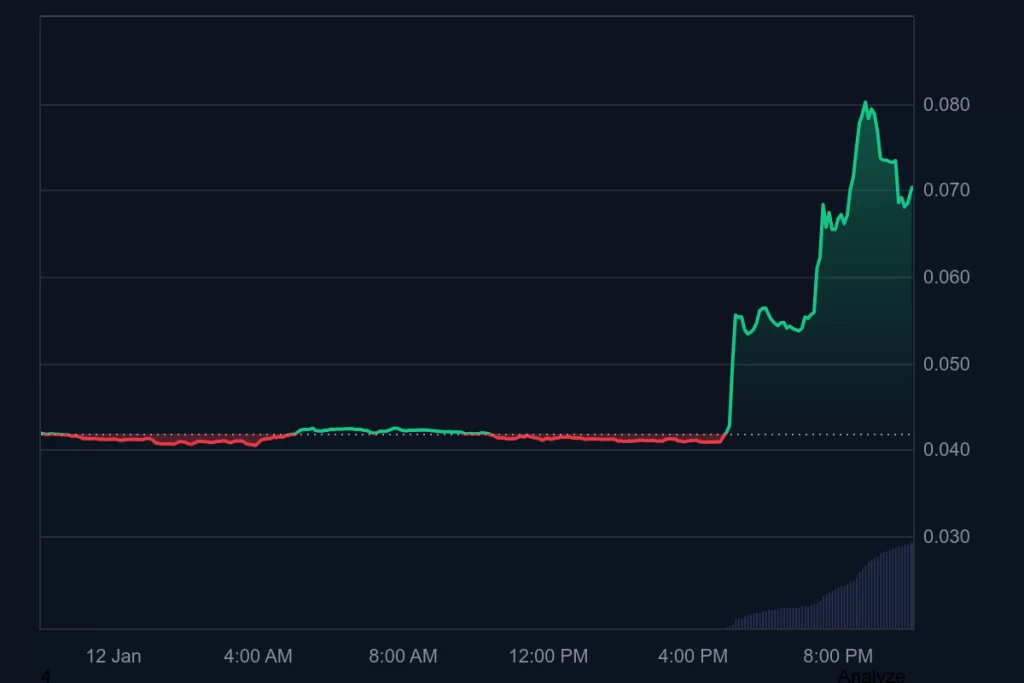1024x683 pixels.
Task: Click the 0.060 price axis label
Action: click(945, 277)
